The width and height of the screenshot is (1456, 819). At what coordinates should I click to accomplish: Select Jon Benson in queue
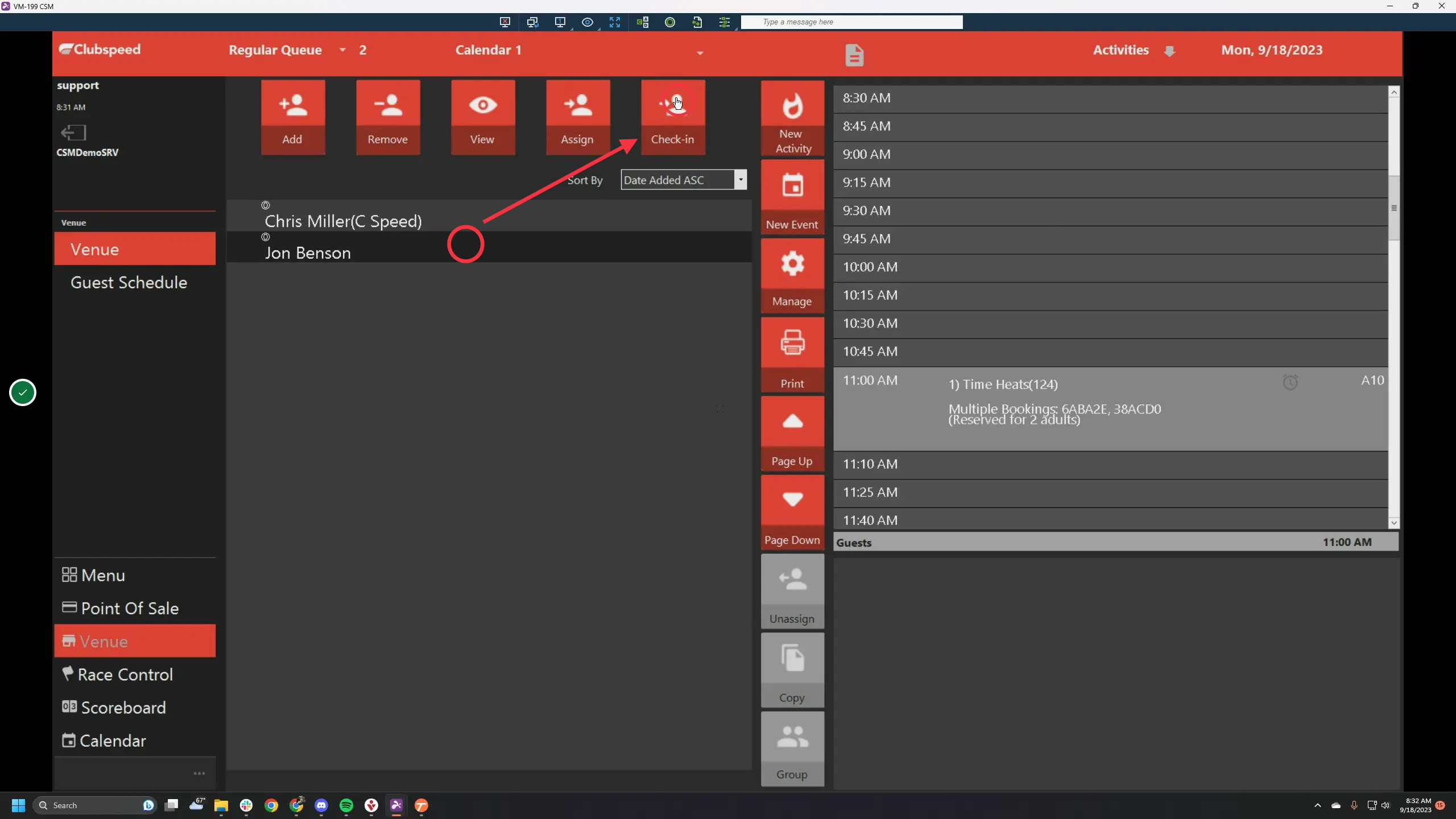489,247
